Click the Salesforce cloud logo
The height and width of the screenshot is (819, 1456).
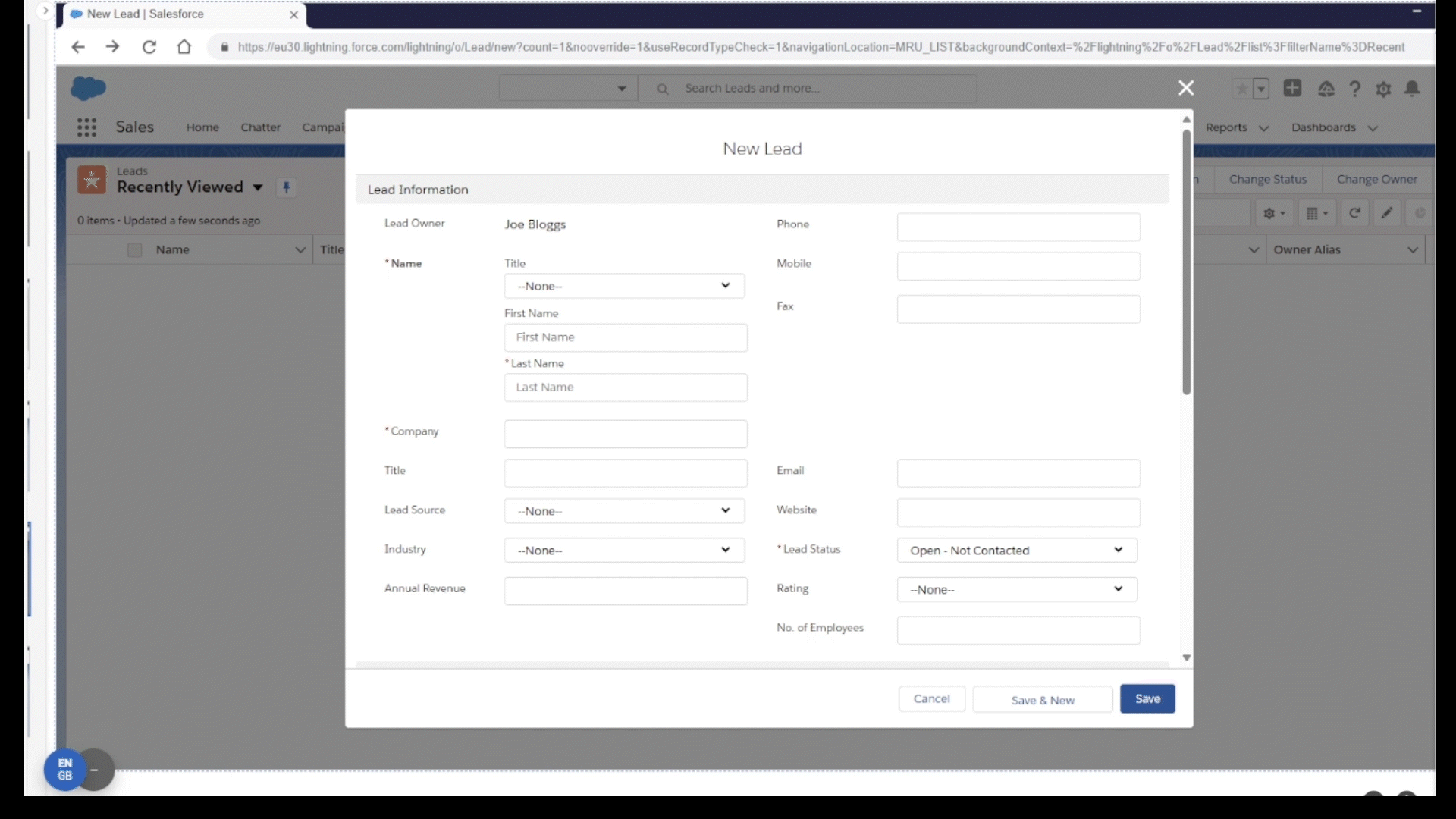(88, 87)
